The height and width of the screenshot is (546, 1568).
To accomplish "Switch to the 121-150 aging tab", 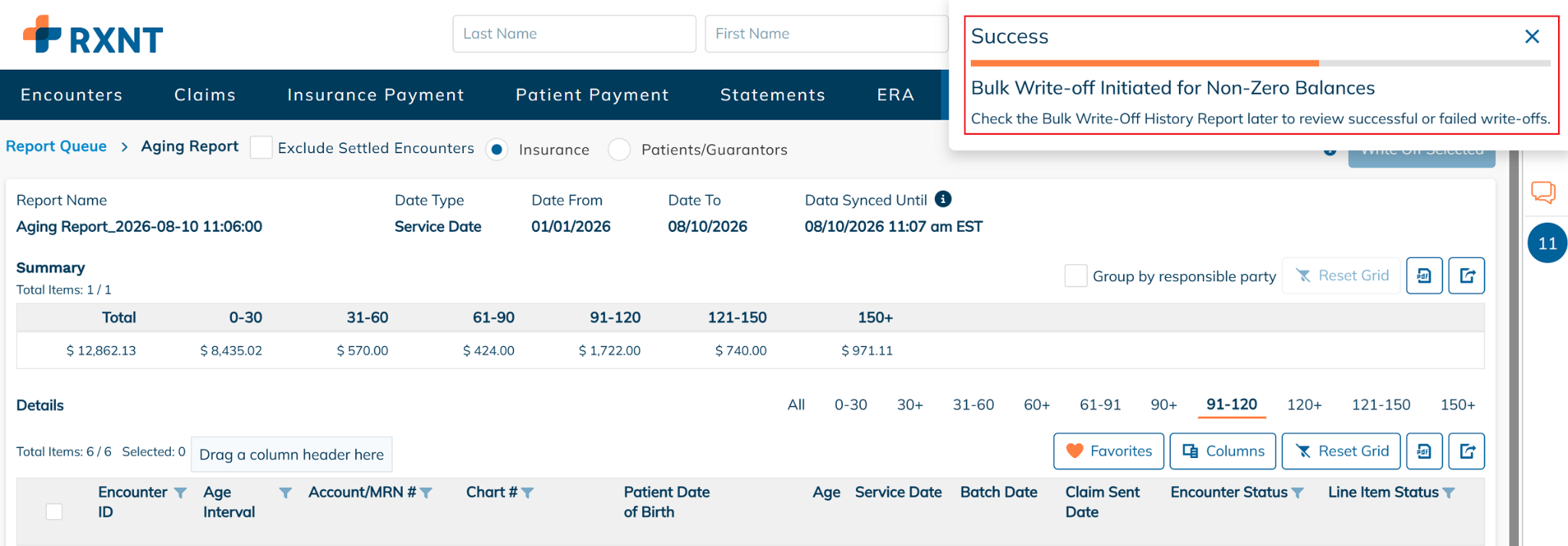I will point(1380,404).
